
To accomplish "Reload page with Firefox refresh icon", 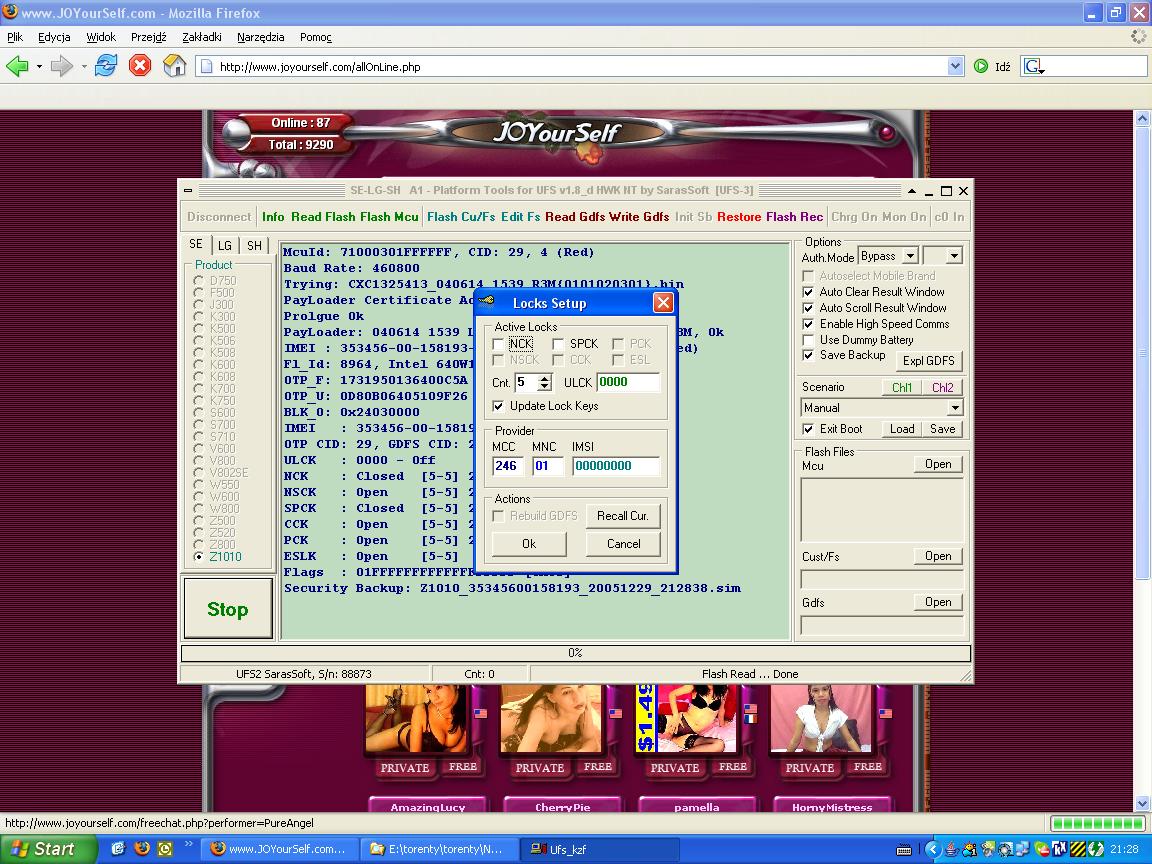I will pyautogui.click(x=106, y=66).
